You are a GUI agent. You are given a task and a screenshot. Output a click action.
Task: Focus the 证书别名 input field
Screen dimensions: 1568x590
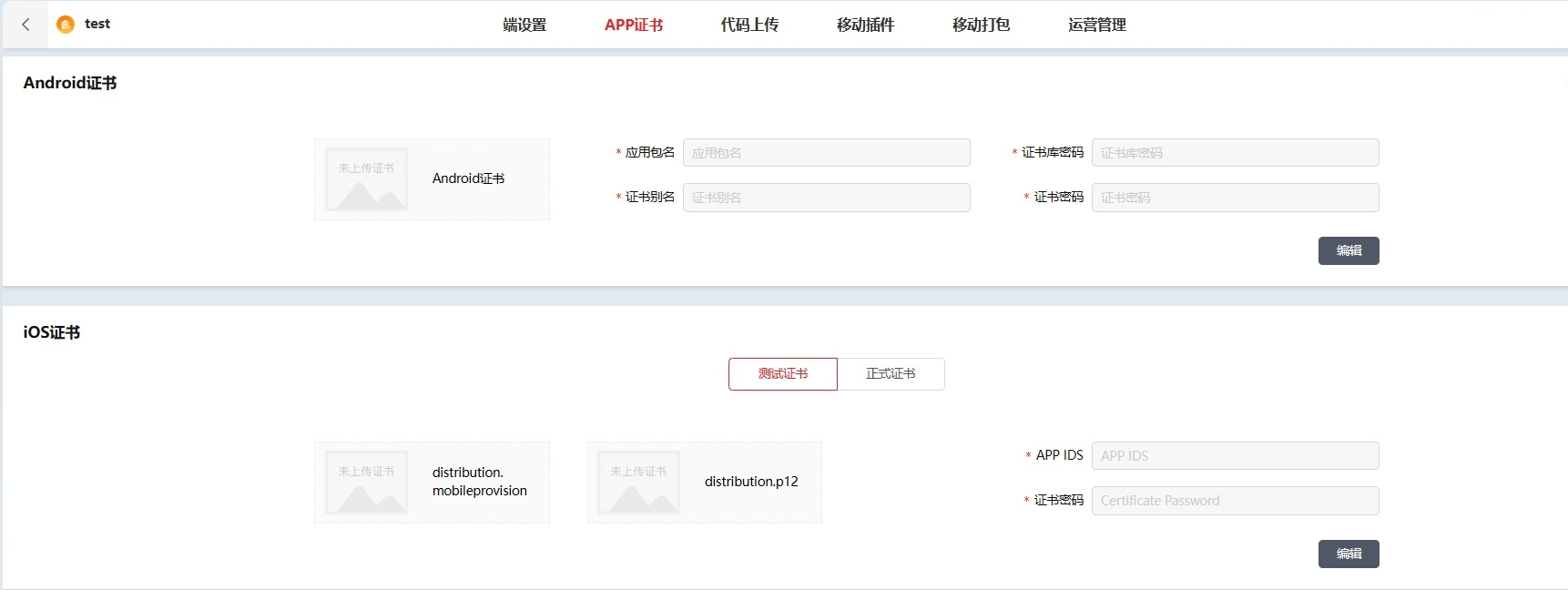(x=827, y=198)
